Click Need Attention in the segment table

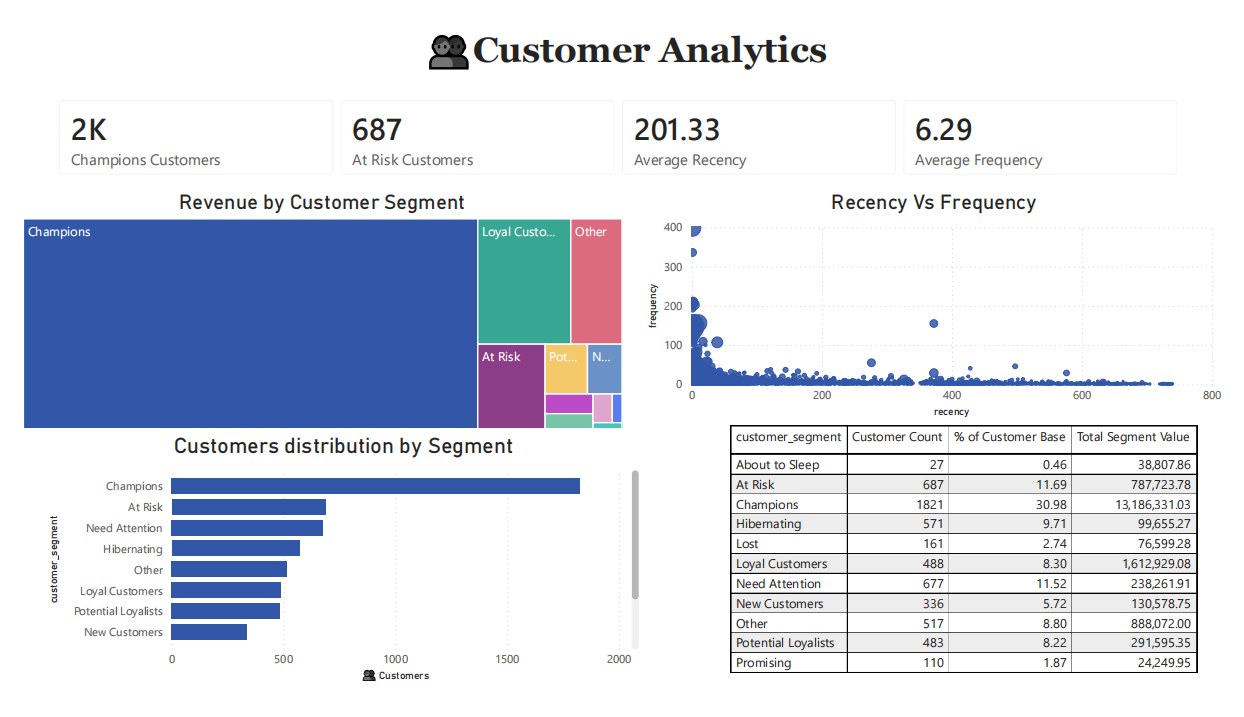(x=778, y=584)
